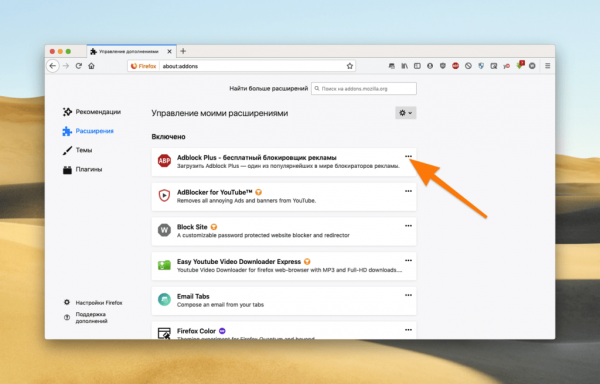This screenshot has height=384, width=600.
Task: Click 'A customizable password protected website blocker' text
Action: [x=263, y=235]
